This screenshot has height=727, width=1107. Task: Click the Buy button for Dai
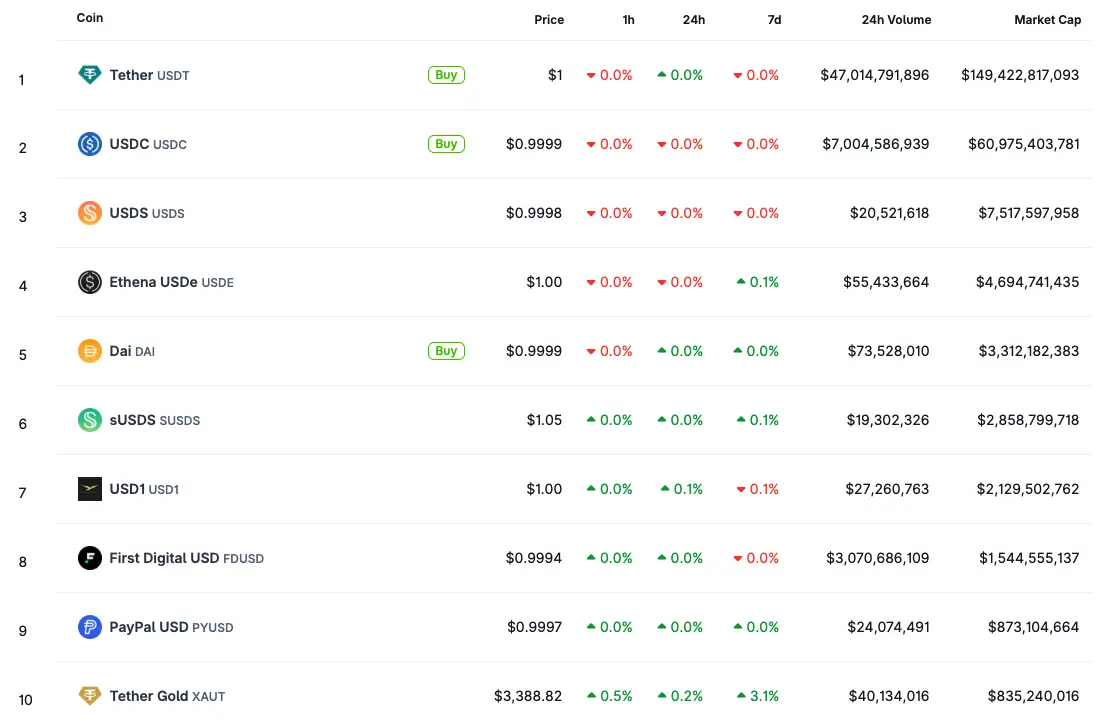pos(446,351)
